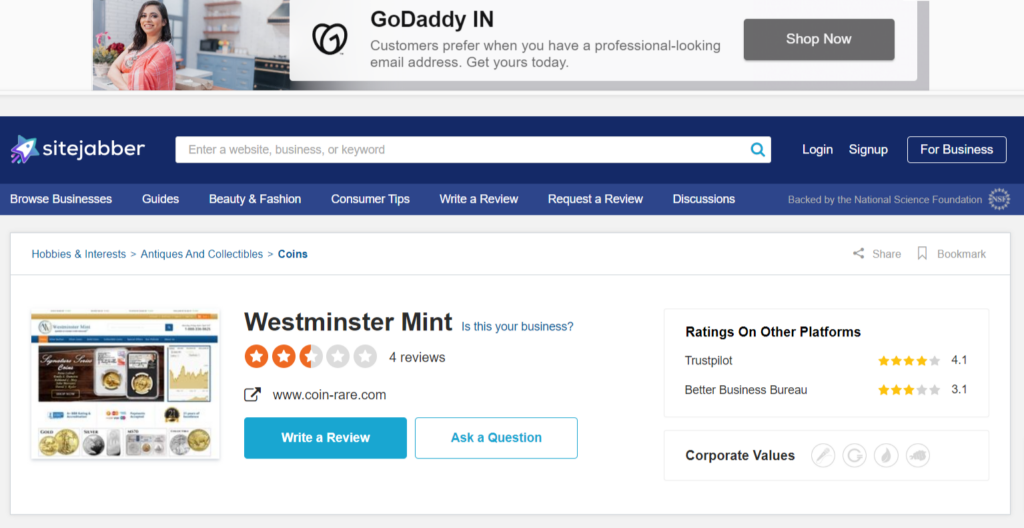Viewport: 1024px width, 528px height.
Task: Open the Guides menu item
Action: pyautogui.click(x=161, y=199)
